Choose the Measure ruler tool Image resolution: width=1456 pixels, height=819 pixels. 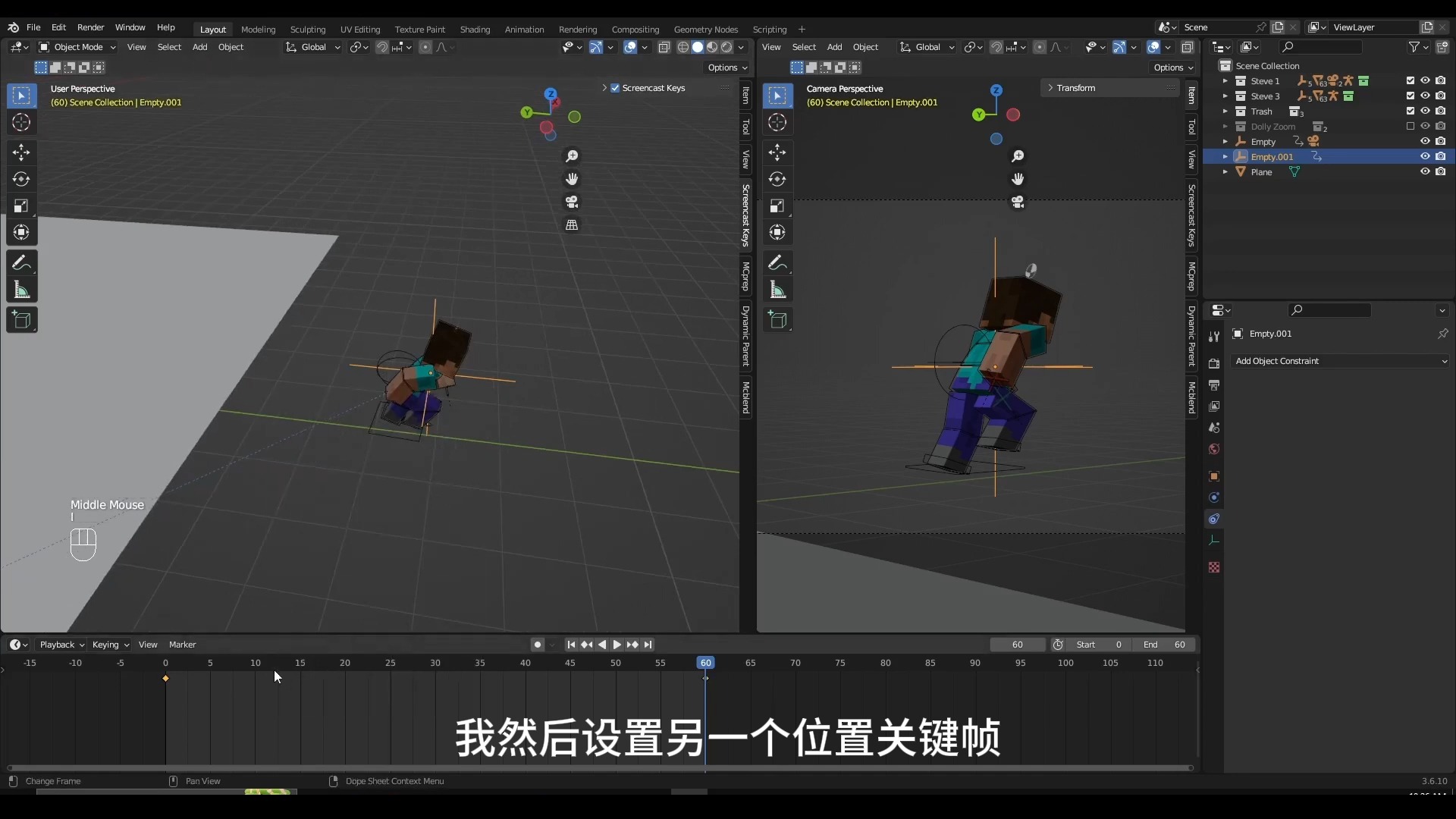click(21, 290)
